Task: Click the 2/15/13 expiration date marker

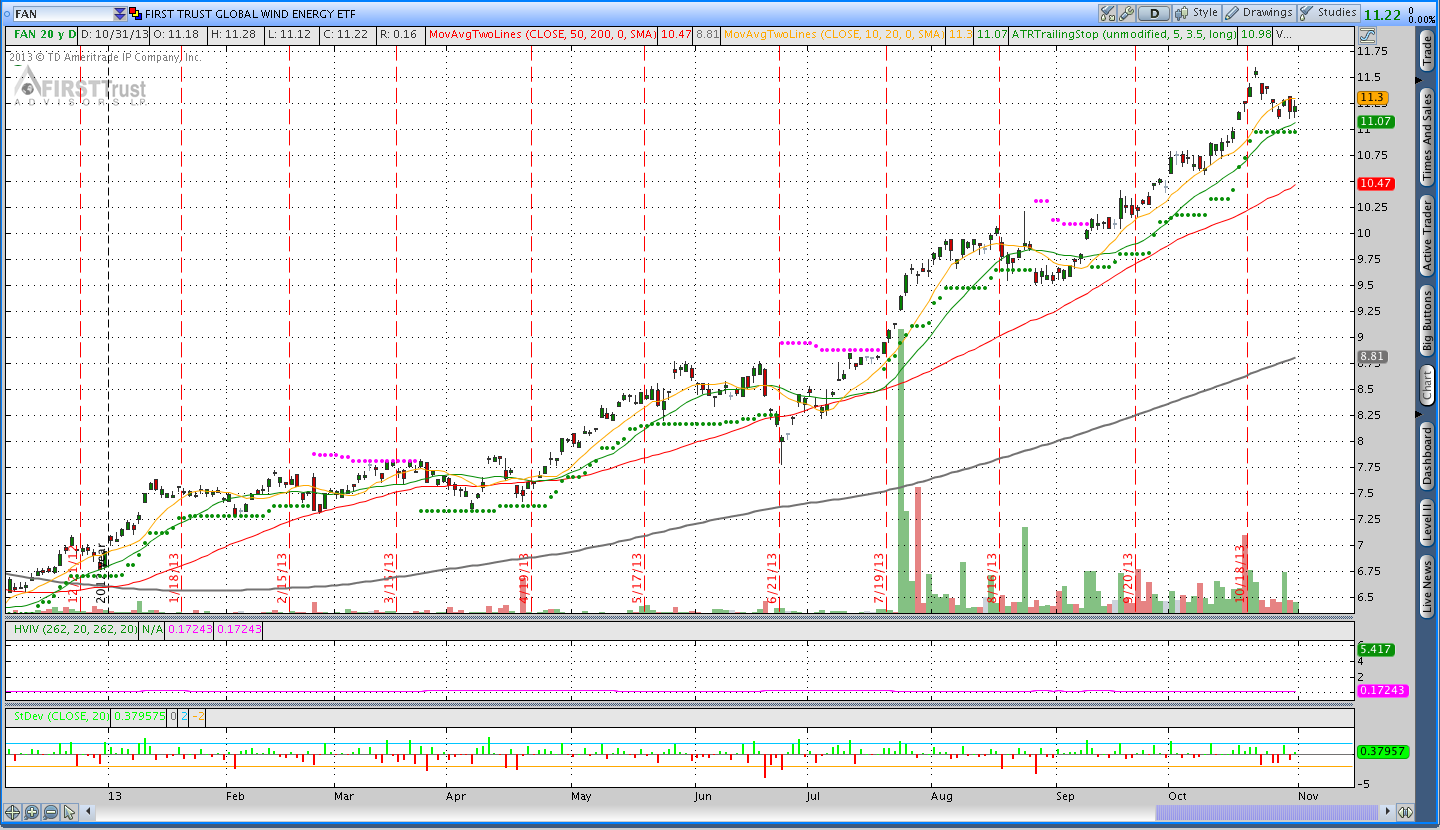Action: 282,577
